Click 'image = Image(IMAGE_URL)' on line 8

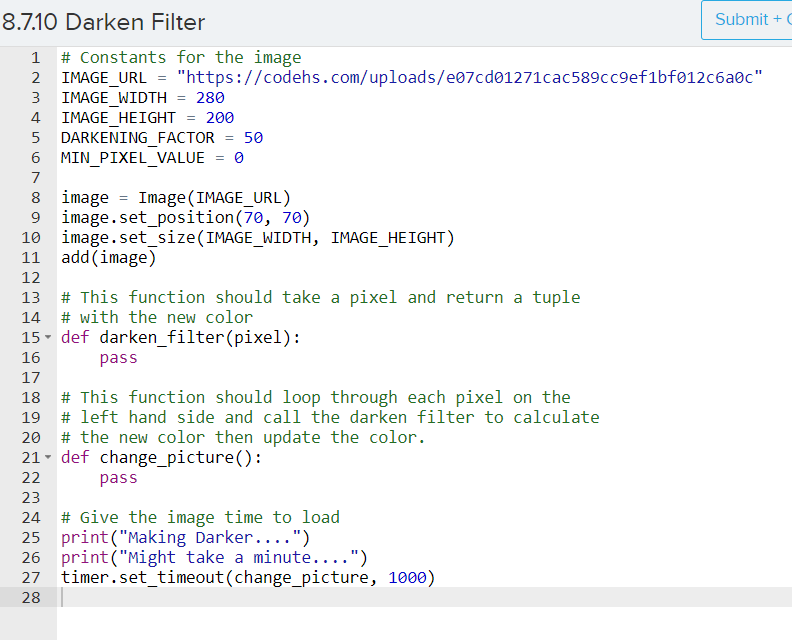pyautogui.click(x=176, y=198)
